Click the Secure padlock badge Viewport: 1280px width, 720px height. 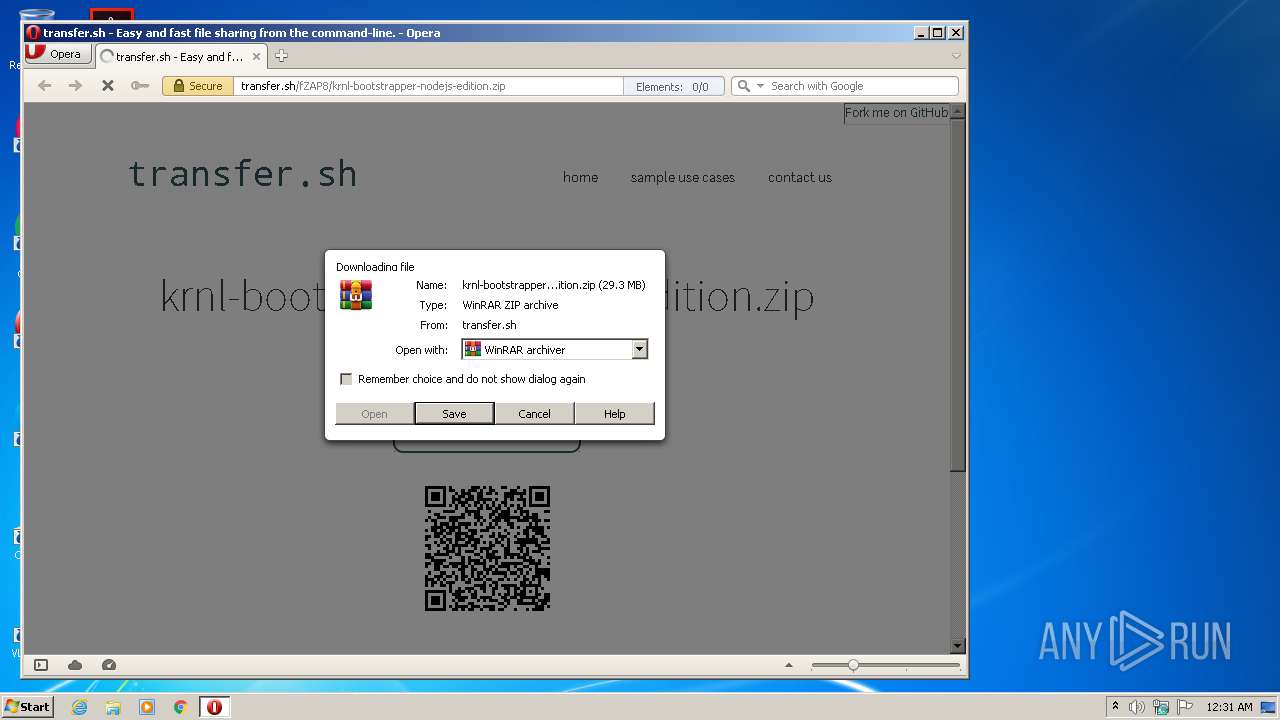click(198, 86)
